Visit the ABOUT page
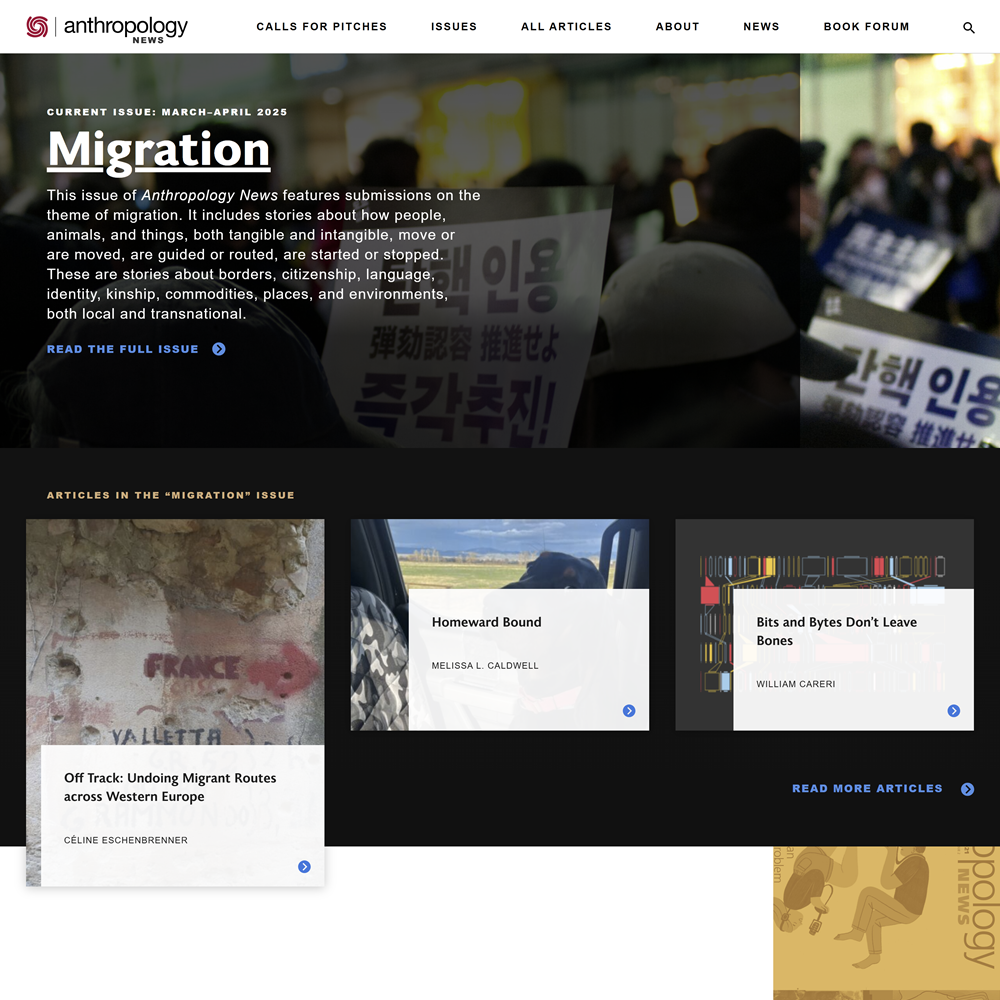 [x=677, y=27]
